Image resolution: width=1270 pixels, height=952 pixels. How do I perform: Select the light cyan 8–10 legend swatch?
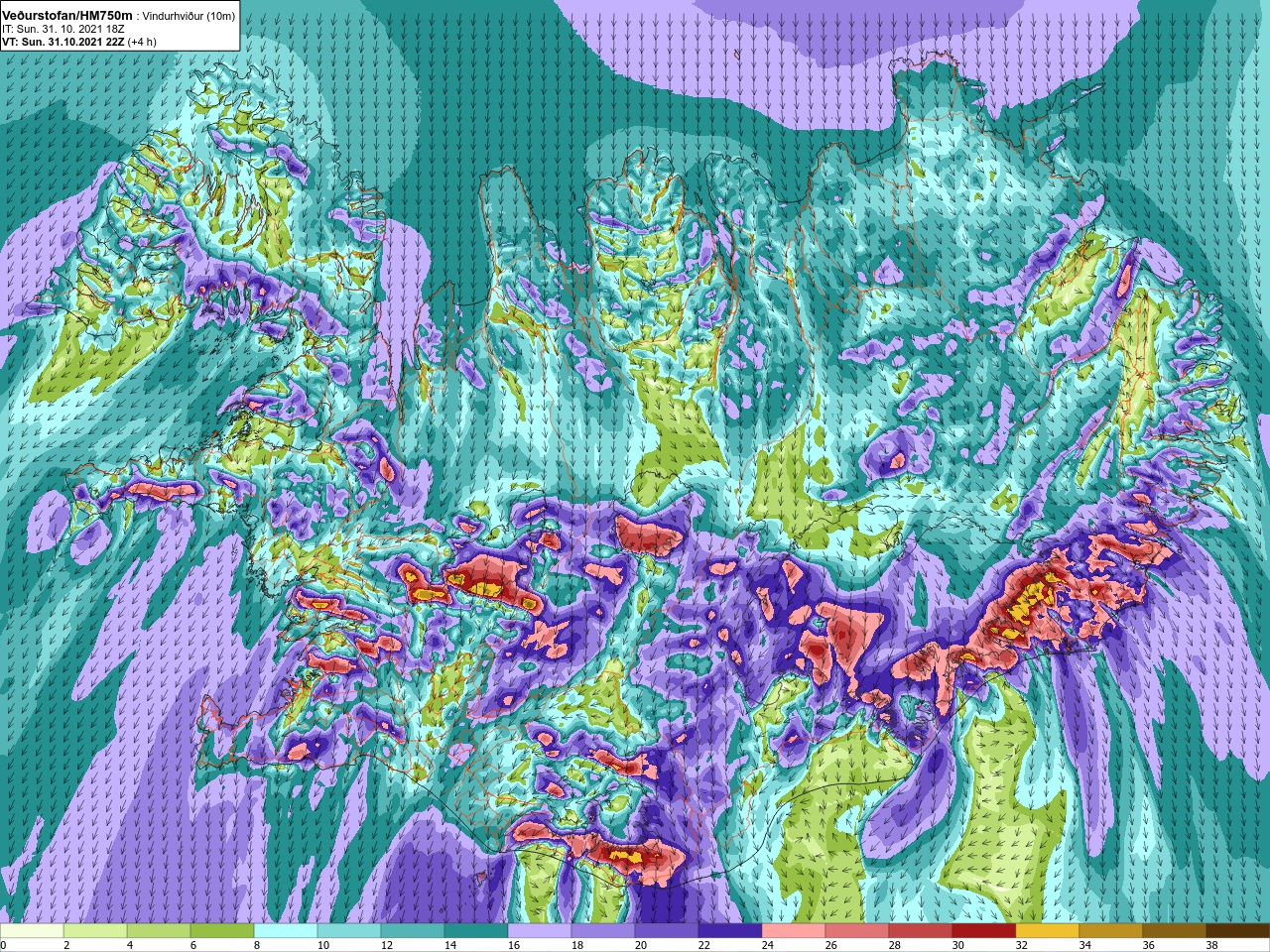pos(286,931)
